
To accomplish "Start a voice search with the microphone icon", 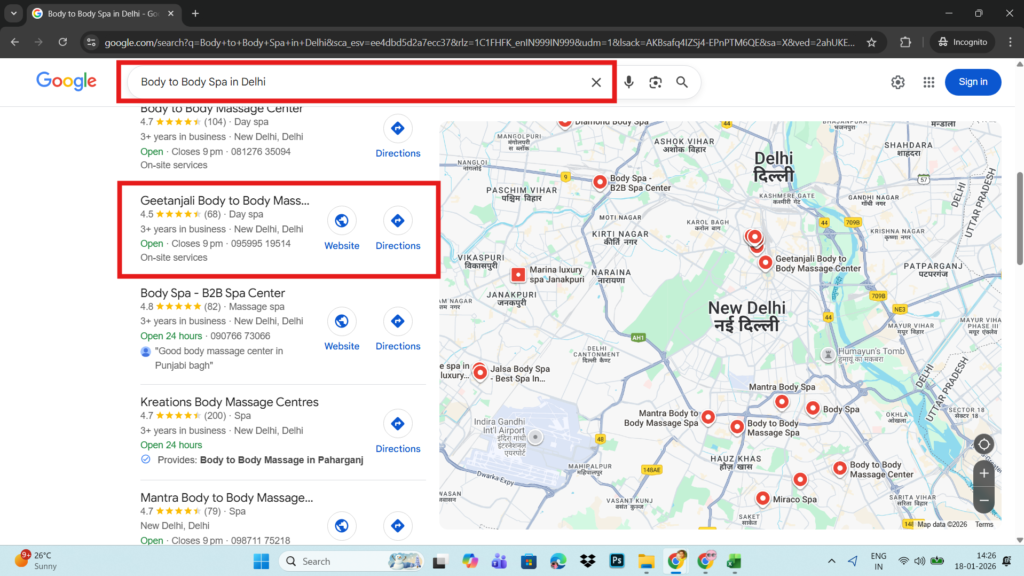I will point(629,82).
